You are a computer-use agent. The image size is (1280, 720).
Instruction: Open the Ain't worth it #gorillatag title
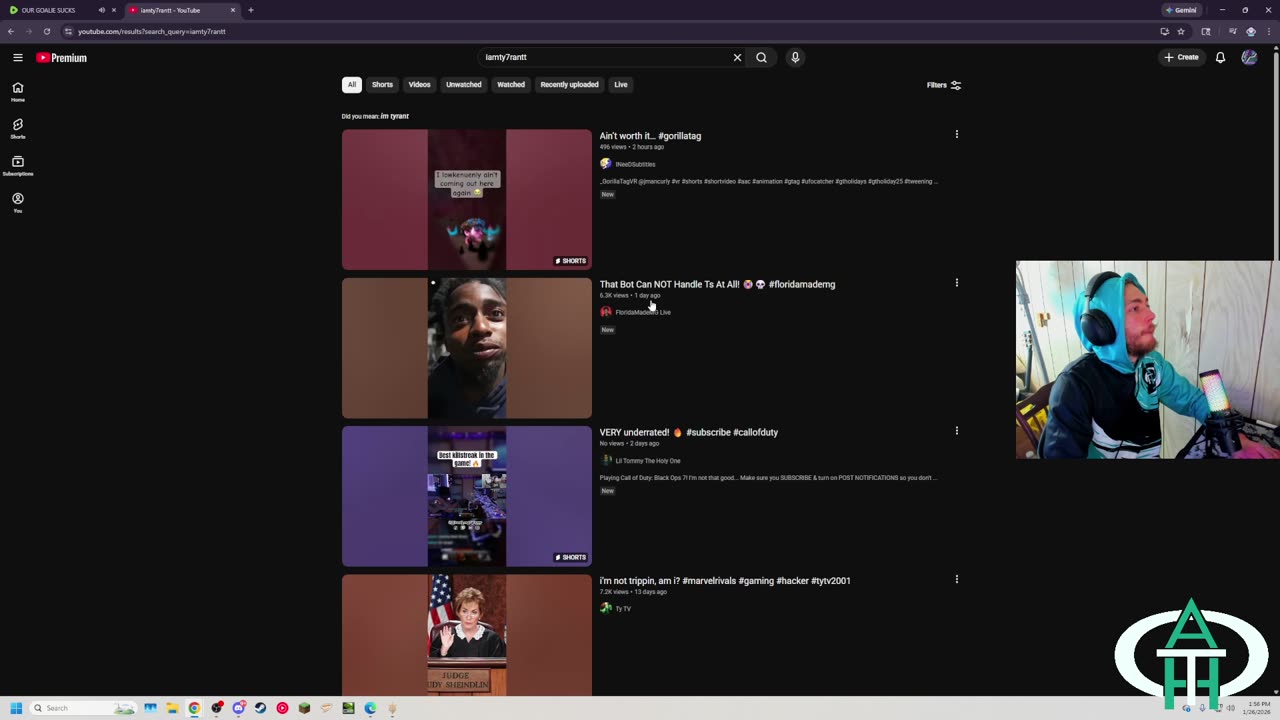point(650,136)
